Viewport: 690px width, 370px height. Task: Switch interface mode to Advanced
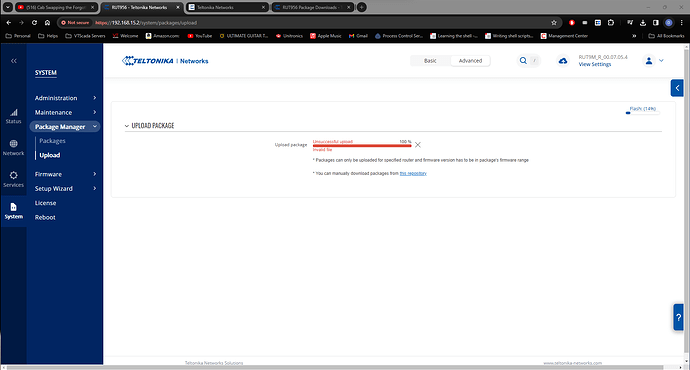[470, 61]
